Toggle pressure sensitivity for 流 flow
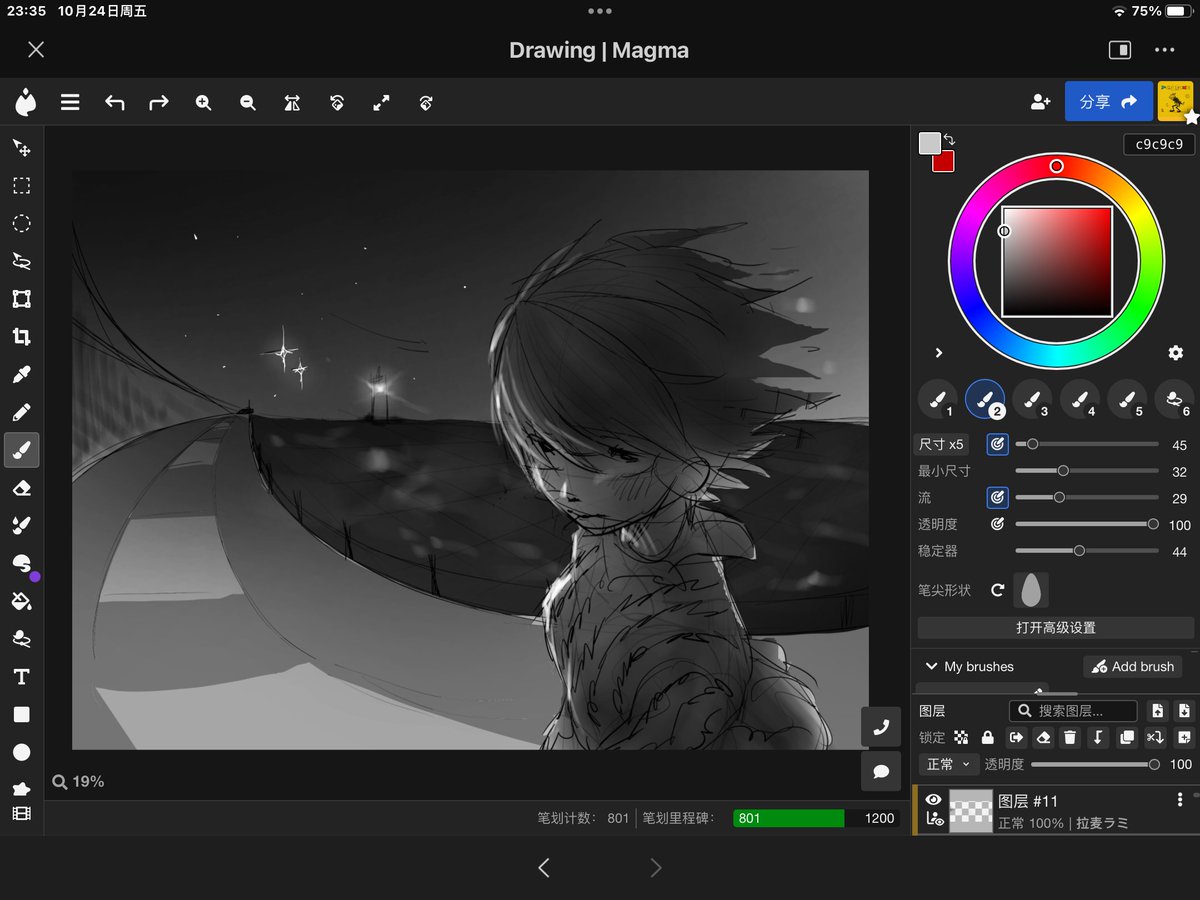This screenshot has height=900, width=1200. point(997,497)
